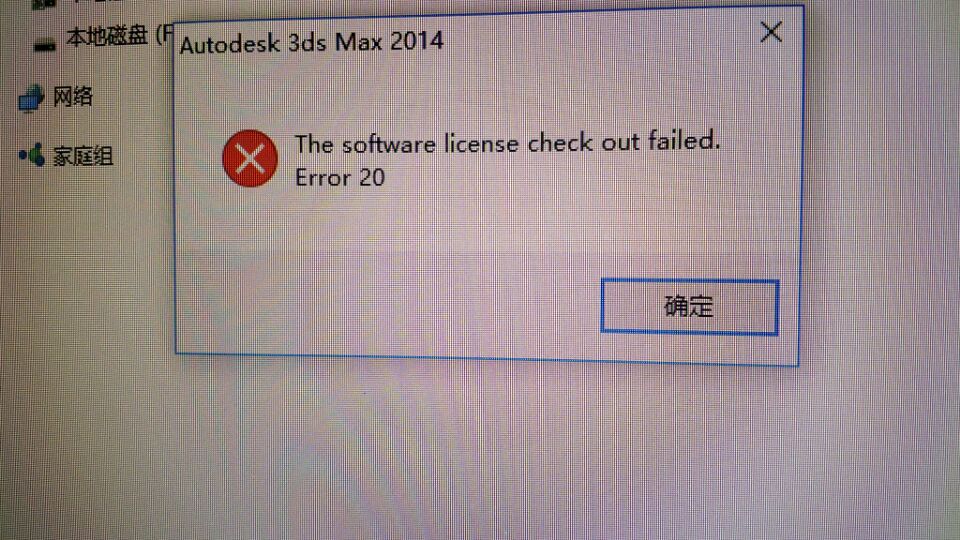Click the license check out failed message
The height and width of the screenshot is (540, 960).
[x=507, y=143]
